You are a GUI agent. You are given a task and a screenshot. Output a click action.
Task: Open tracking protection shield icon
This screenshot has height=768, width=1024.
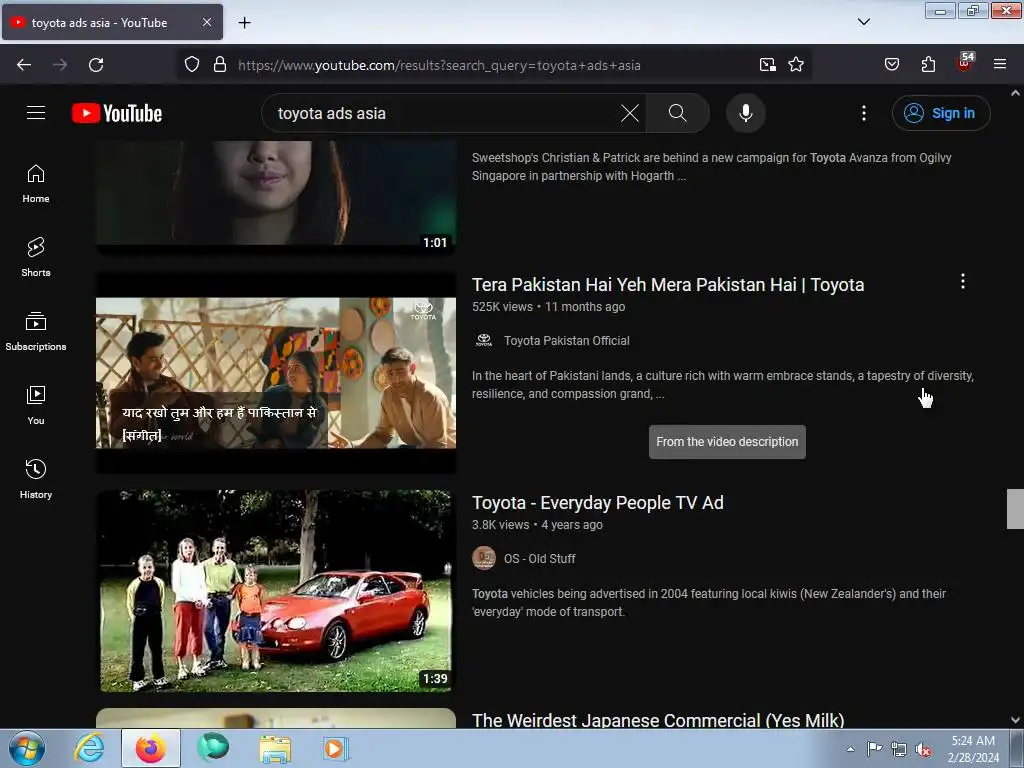coord(191,65)
